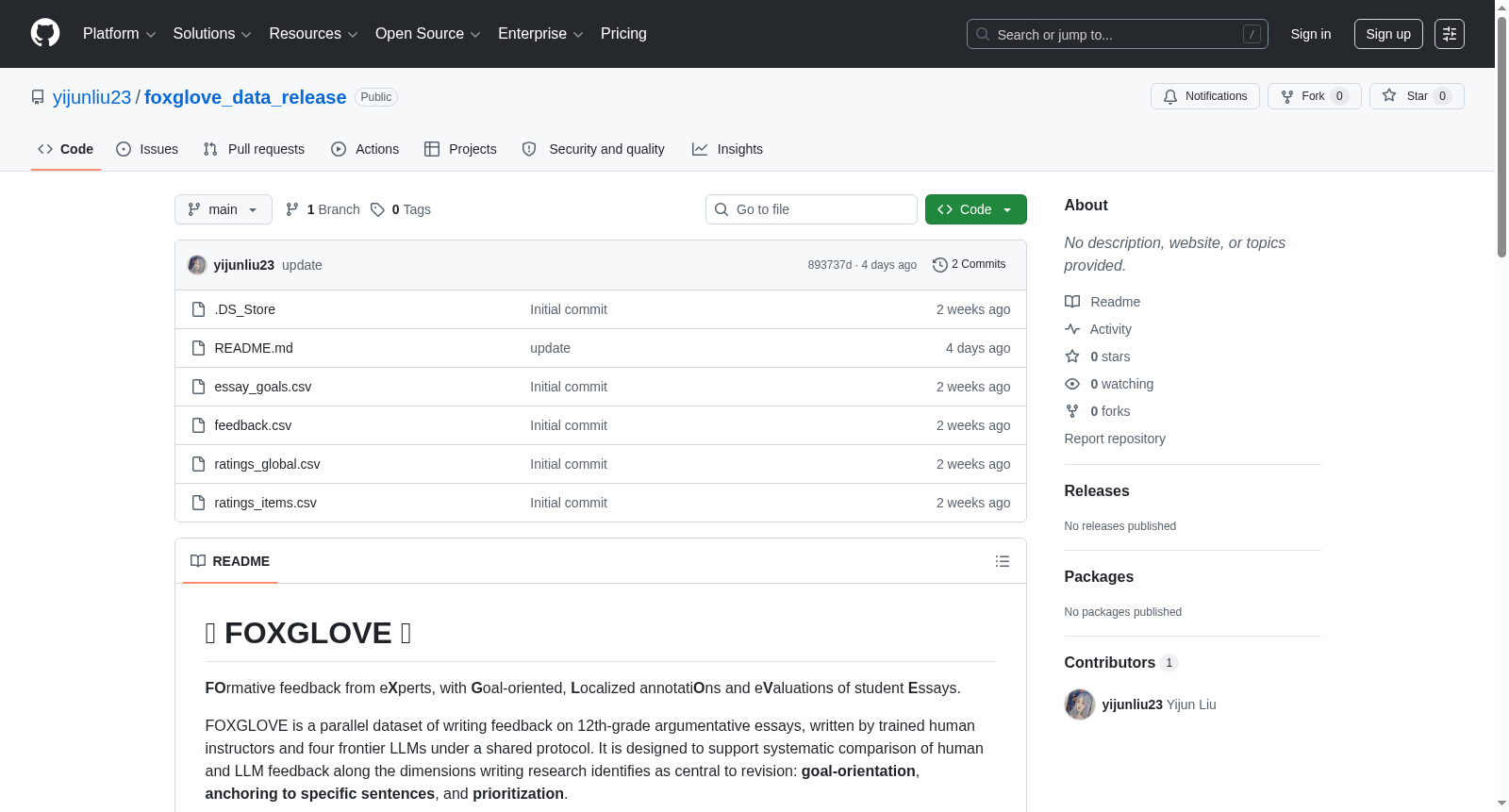The width and height of the screenshot is (1509, 812).
Task: Click the 0 Tags link
Action: pyautogui.click(x=401, y=209)
